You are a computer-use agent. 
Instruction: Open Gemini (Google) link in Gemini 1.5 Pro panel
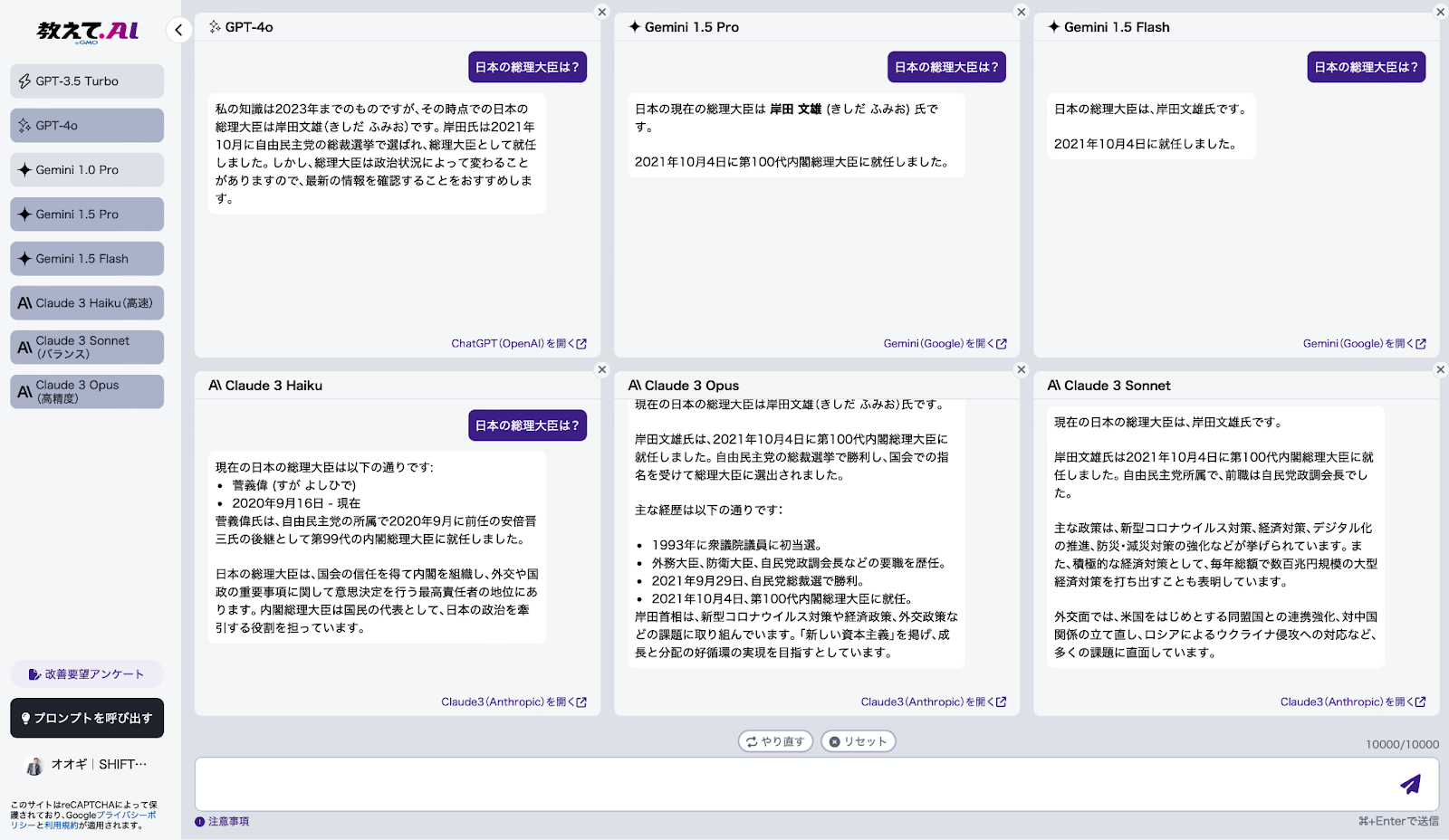pos(945,344)
